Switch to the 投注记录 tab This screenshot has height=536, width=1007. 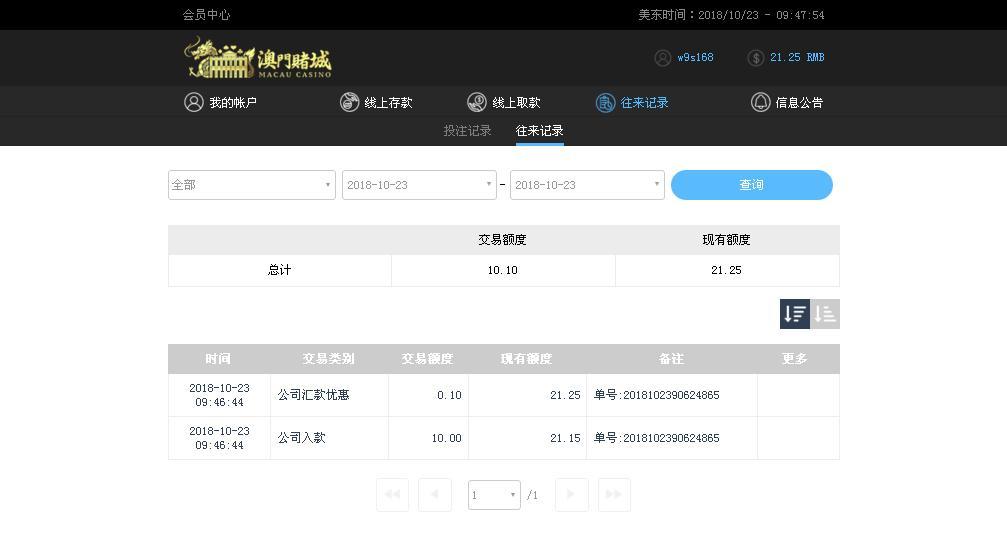(467, 131)
